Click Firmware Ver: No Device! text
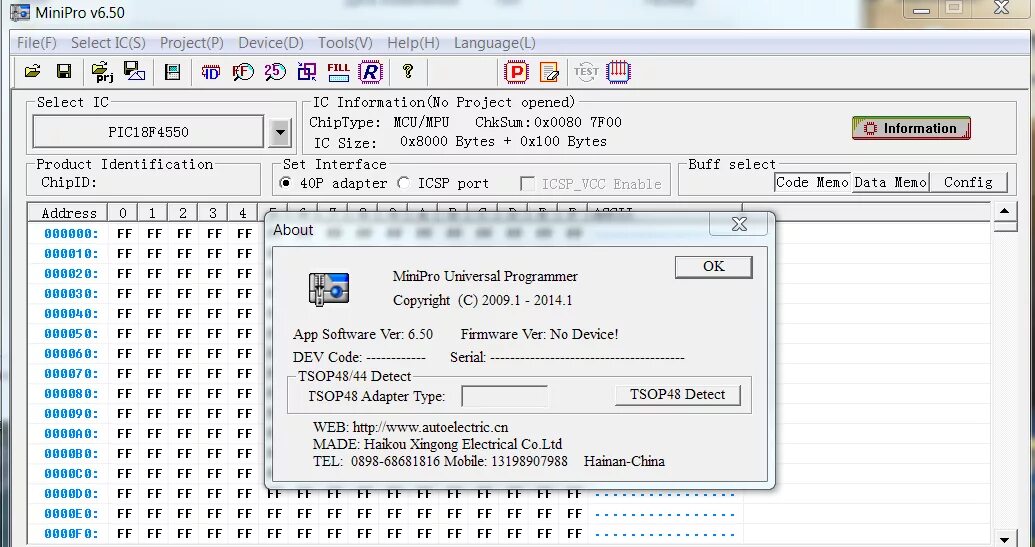Viewport: 1035px width, 547px height. (539, 334)
